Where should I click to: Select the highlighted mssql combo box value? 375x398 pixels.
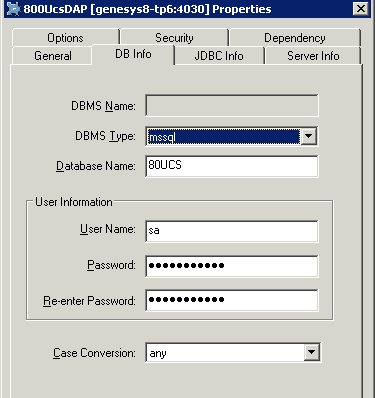coord(223,137)
